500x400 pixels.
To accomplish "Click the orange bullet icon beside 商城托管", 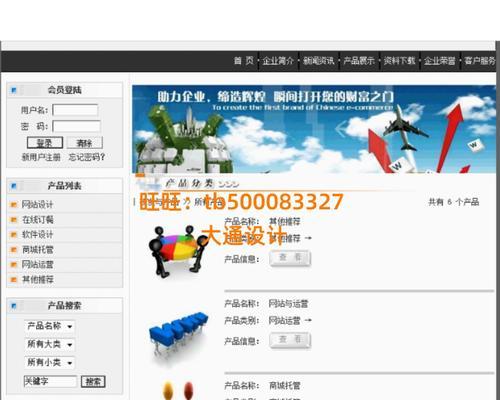I will pyautogui.click(x=14, y=250).
